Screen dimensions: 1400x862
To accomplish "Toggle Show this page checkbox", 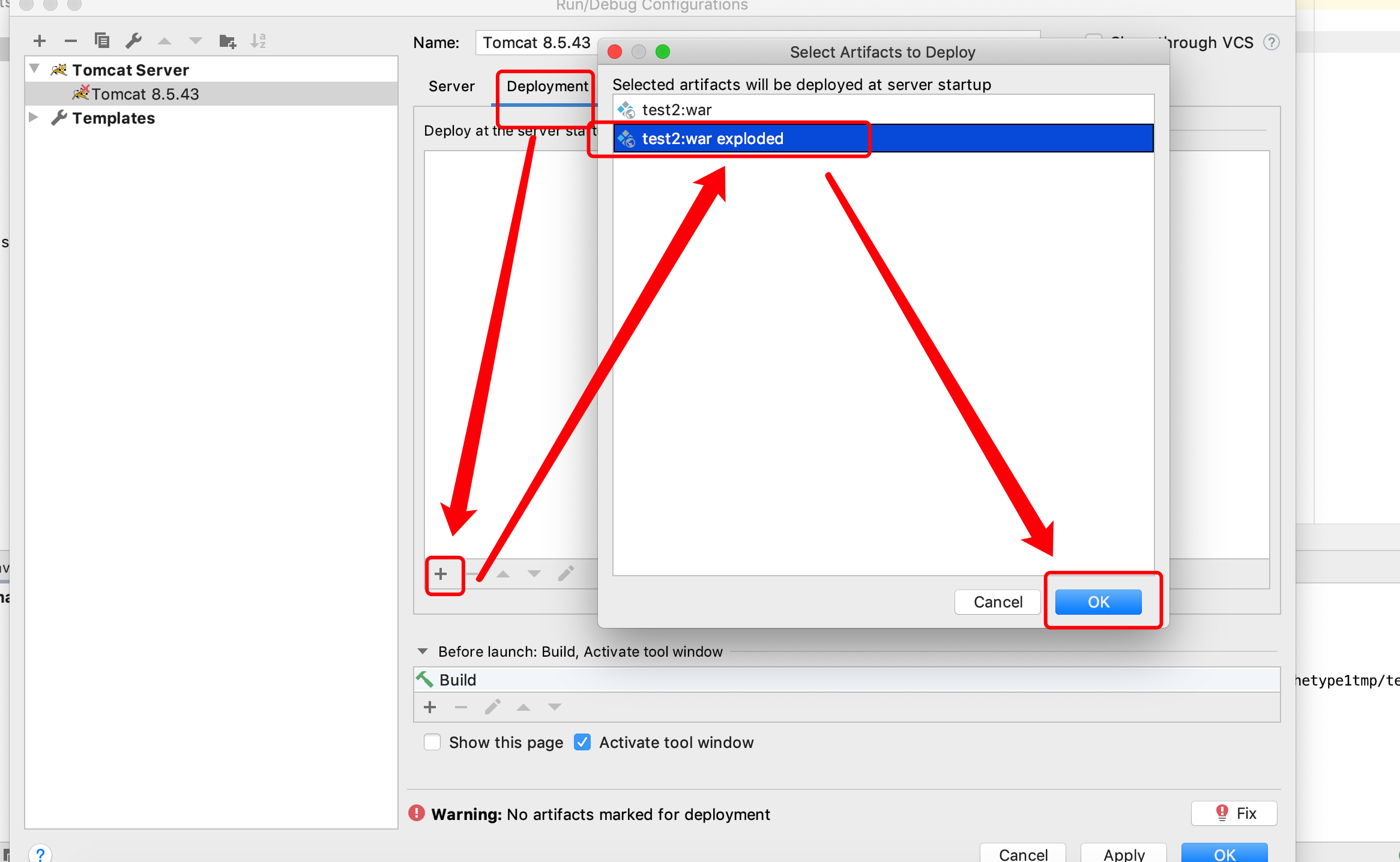I will coord(431,742).
